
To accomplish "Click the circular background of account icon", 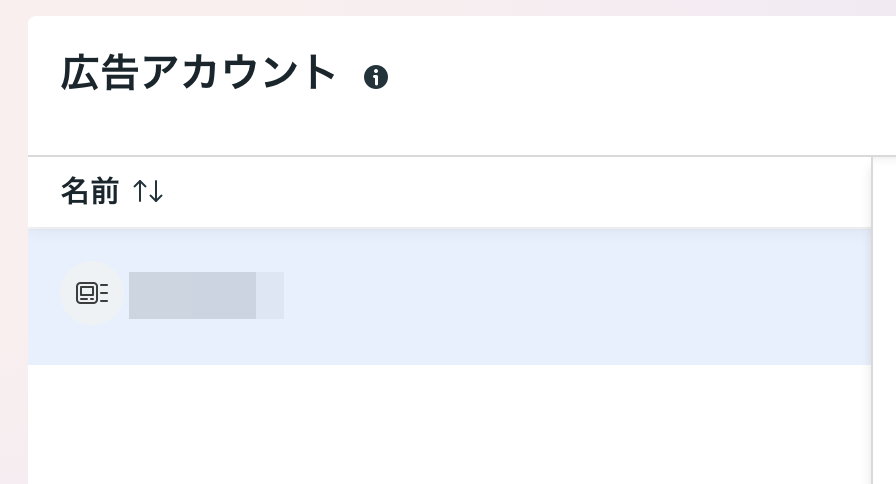I will (x=91, y=293).
